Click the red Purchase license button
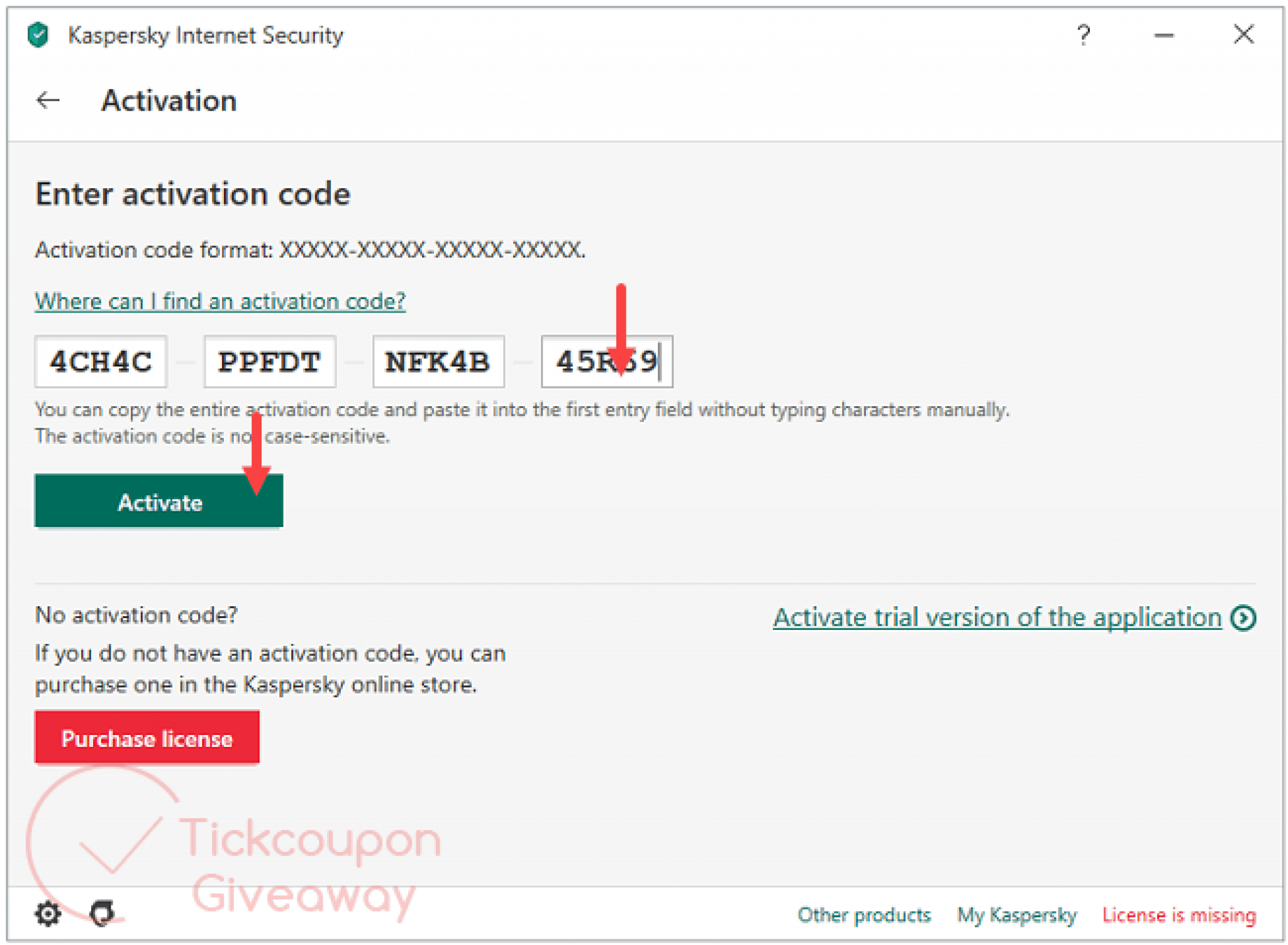Image resolution: width=1288 pixels, height=945 pixels. click(147, 738)
